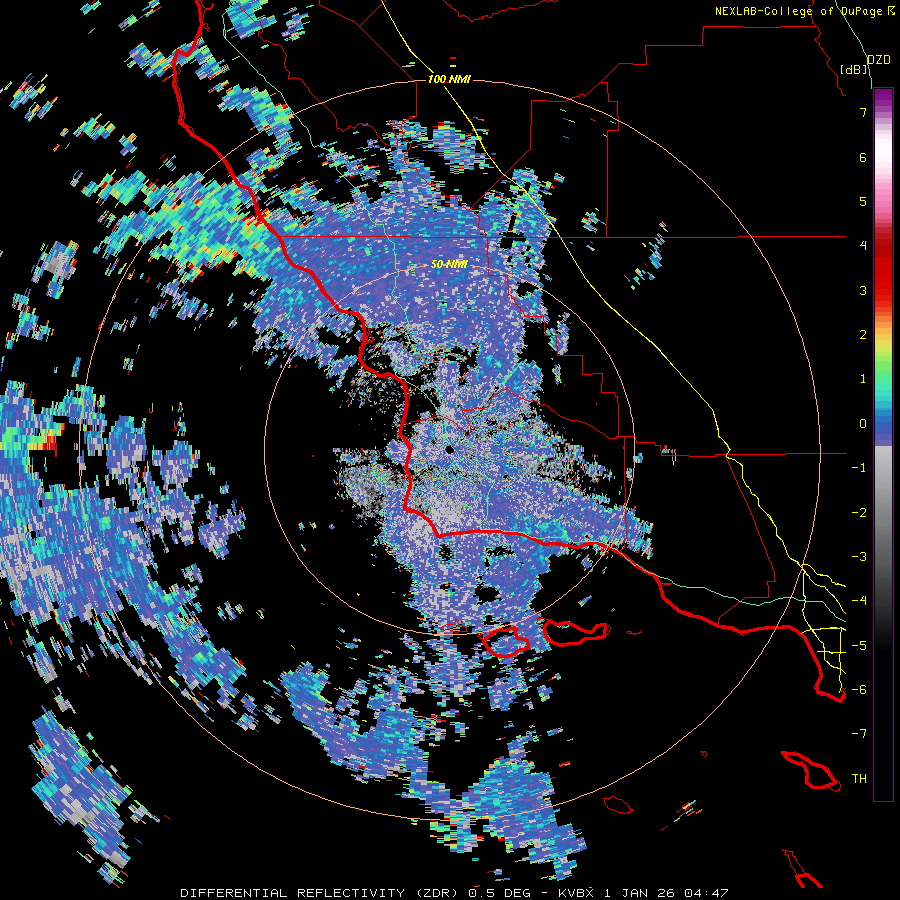Click the 1 value on color scale

[863, 379]
